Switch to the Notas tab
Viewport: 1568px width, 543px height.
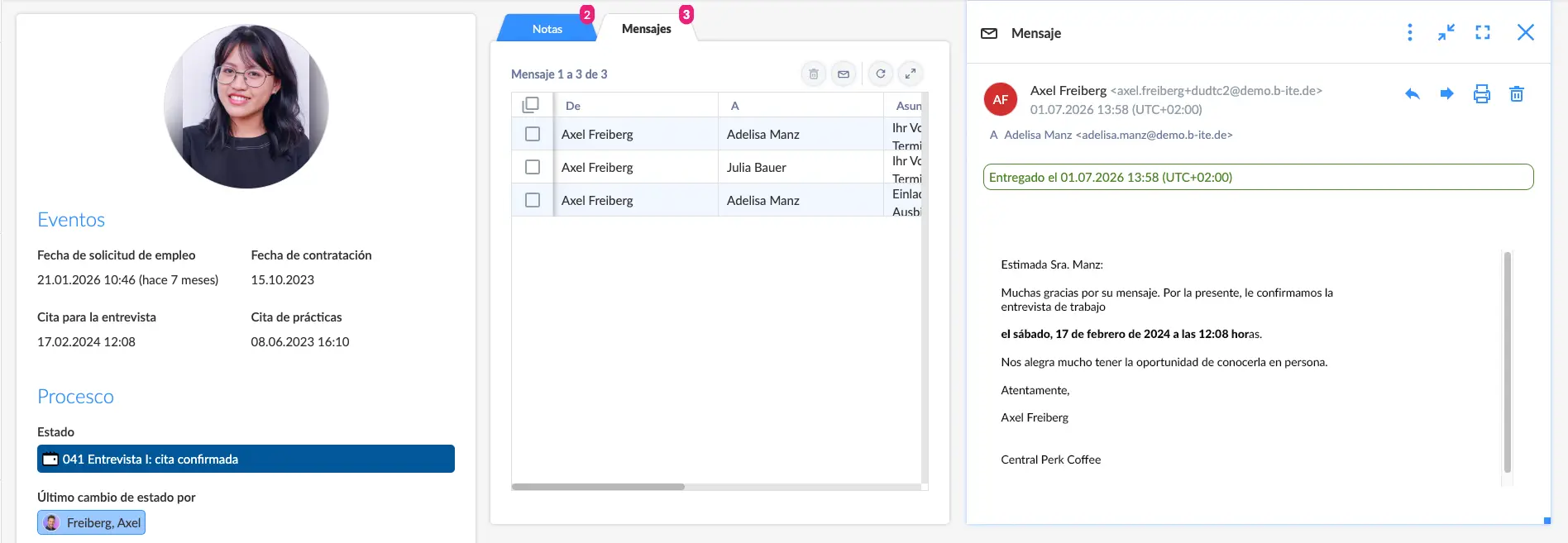pos(547,29)
